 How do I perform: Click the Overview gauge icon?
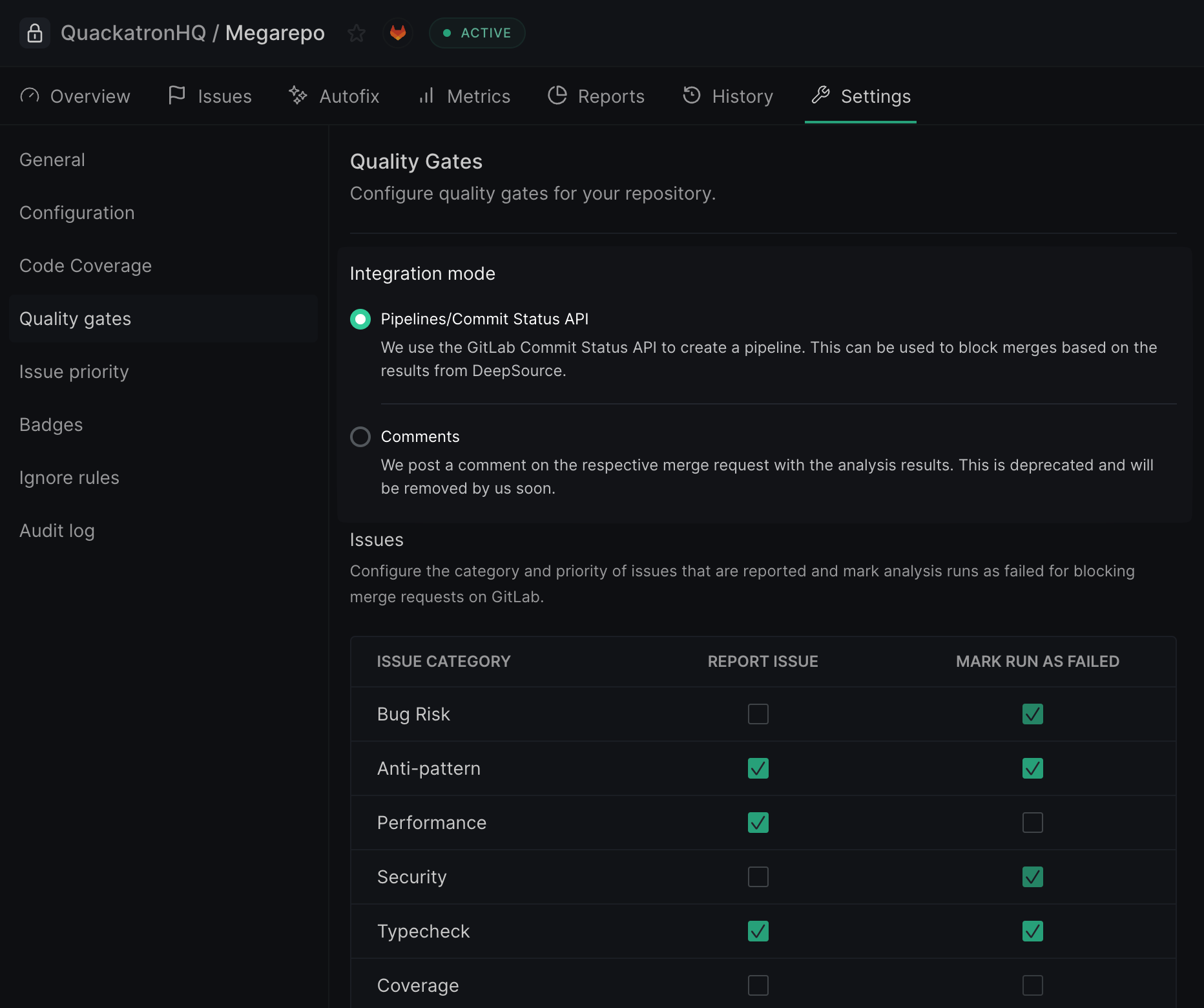click(30, 96)
